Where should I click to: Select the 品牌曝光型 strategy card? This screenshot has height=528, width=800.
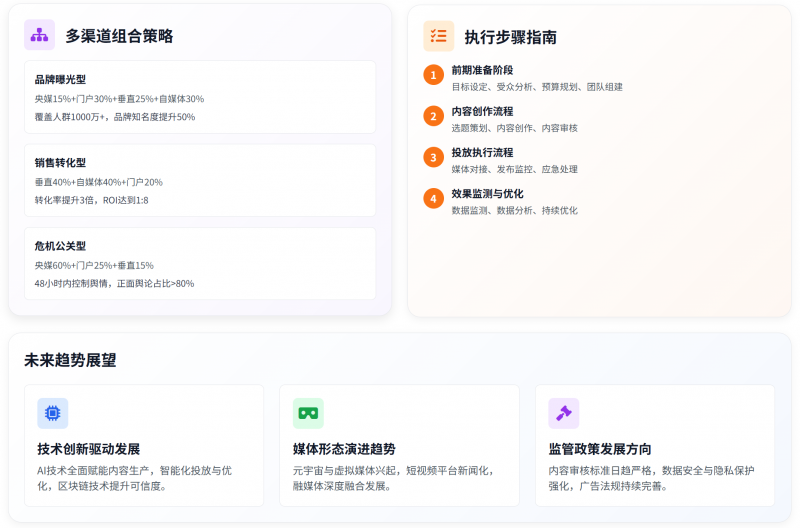(200, 97)
